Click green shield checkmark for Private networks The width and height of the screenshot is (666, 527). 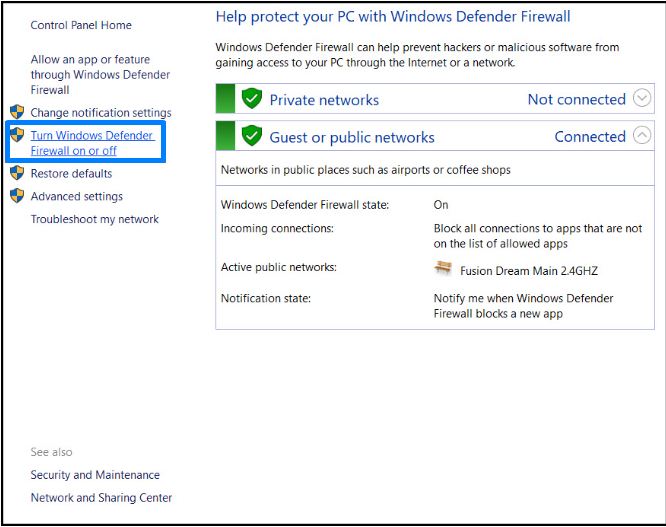click(x=252, y=99)
